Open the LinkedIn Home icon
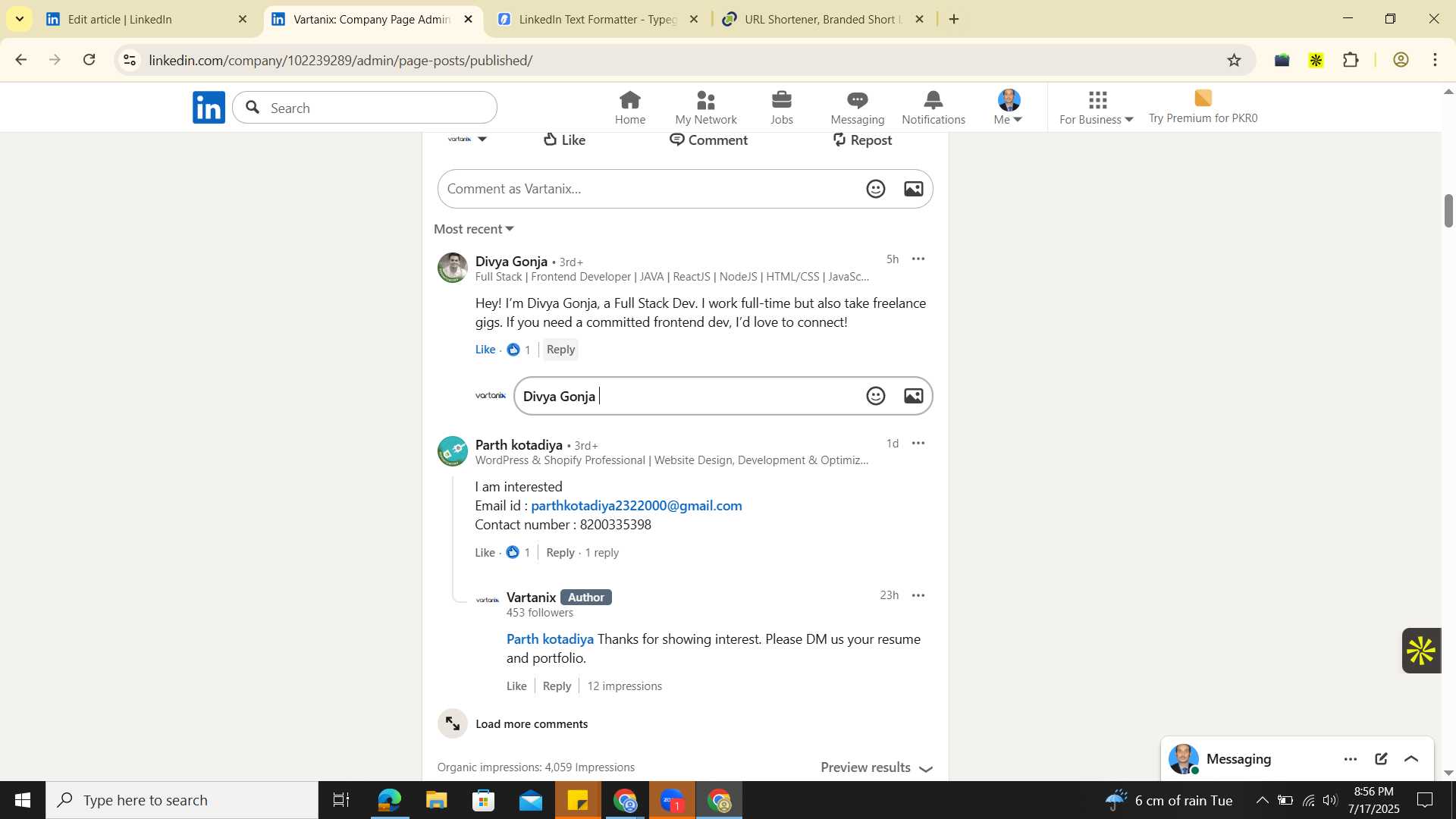This screenshot has height=819, width=1456. (x=629, y=107)
